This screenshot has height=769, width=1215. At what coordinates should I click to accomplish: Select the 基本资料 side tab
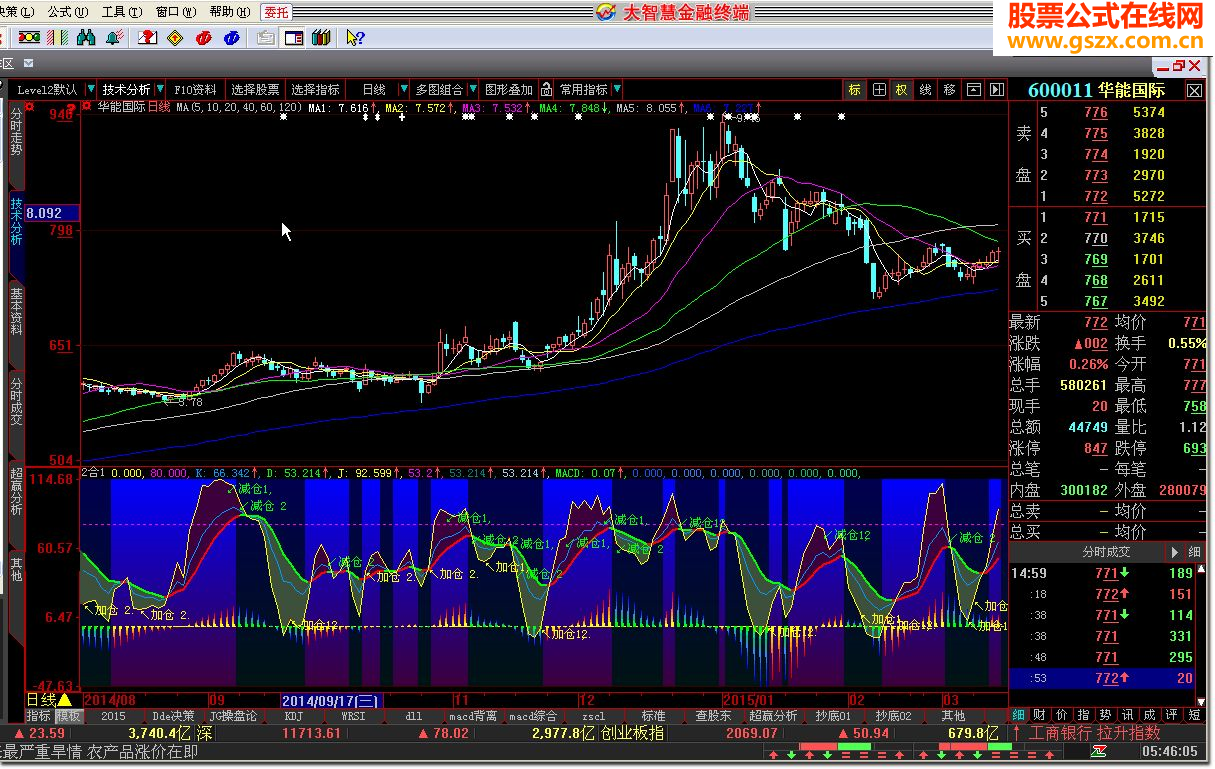pyautogui.click(x=16, y=311)
